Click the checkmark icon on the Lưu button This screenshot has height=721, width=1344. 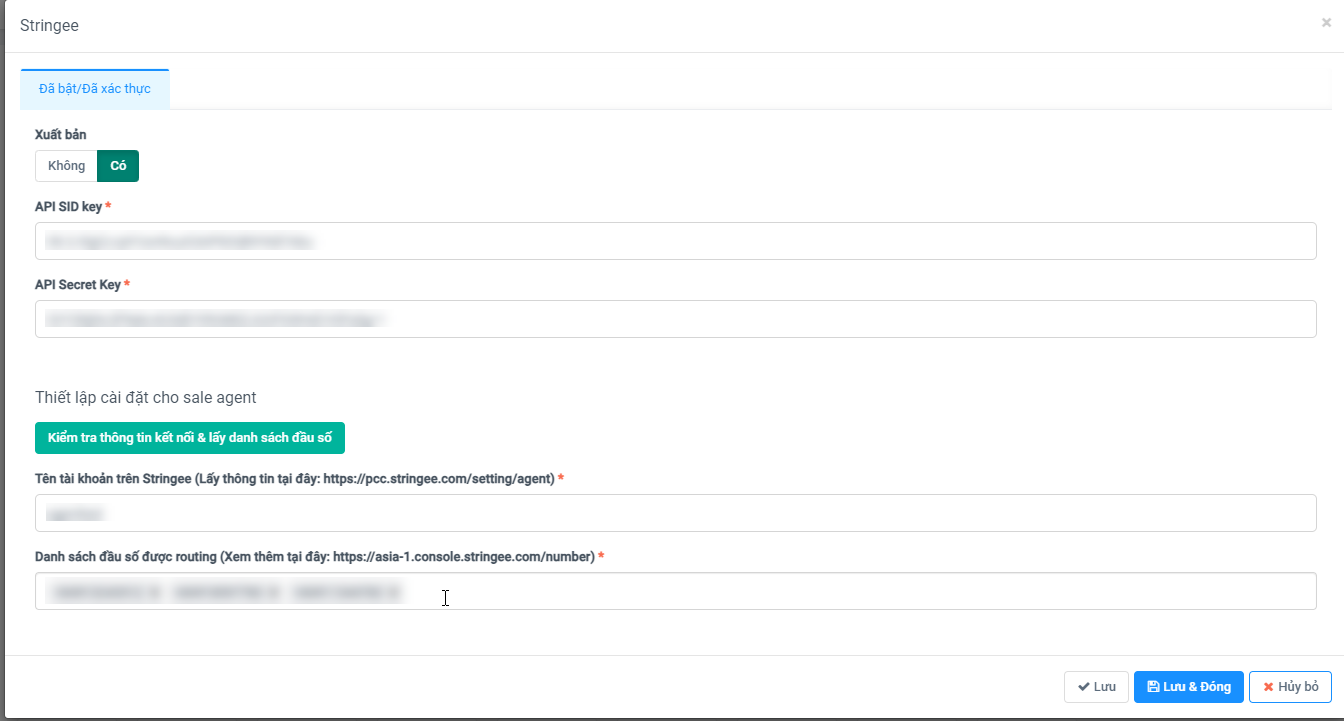1083,687
